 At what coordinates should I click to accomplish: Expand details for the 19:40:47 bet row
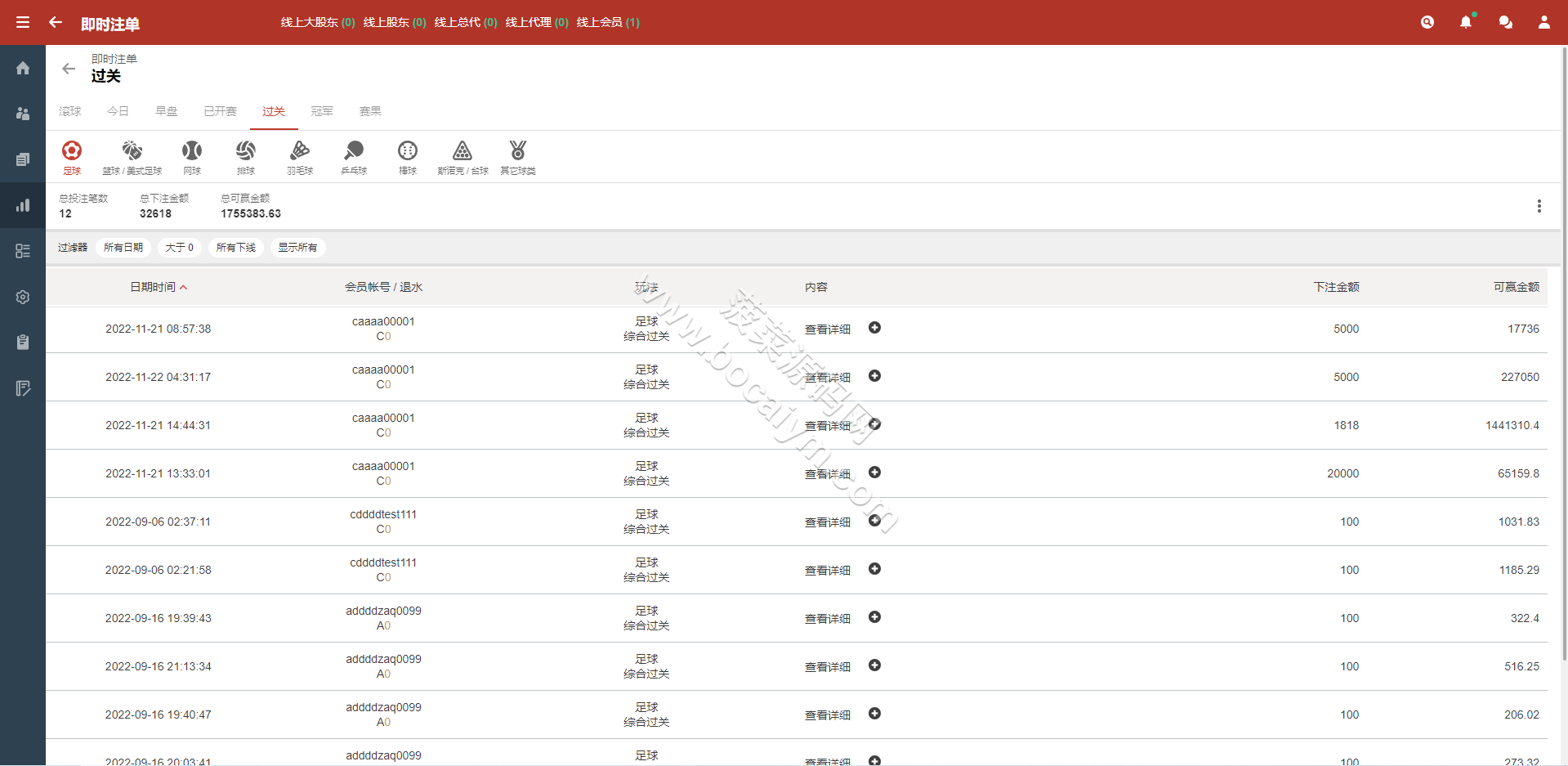coord(874,714)
